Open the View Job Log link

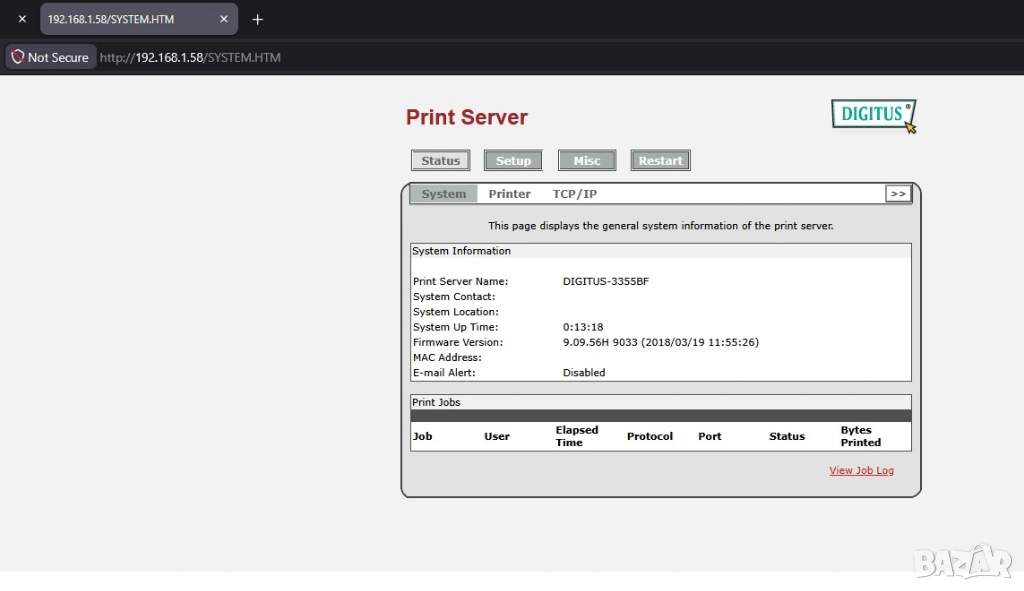pos(861,470)
